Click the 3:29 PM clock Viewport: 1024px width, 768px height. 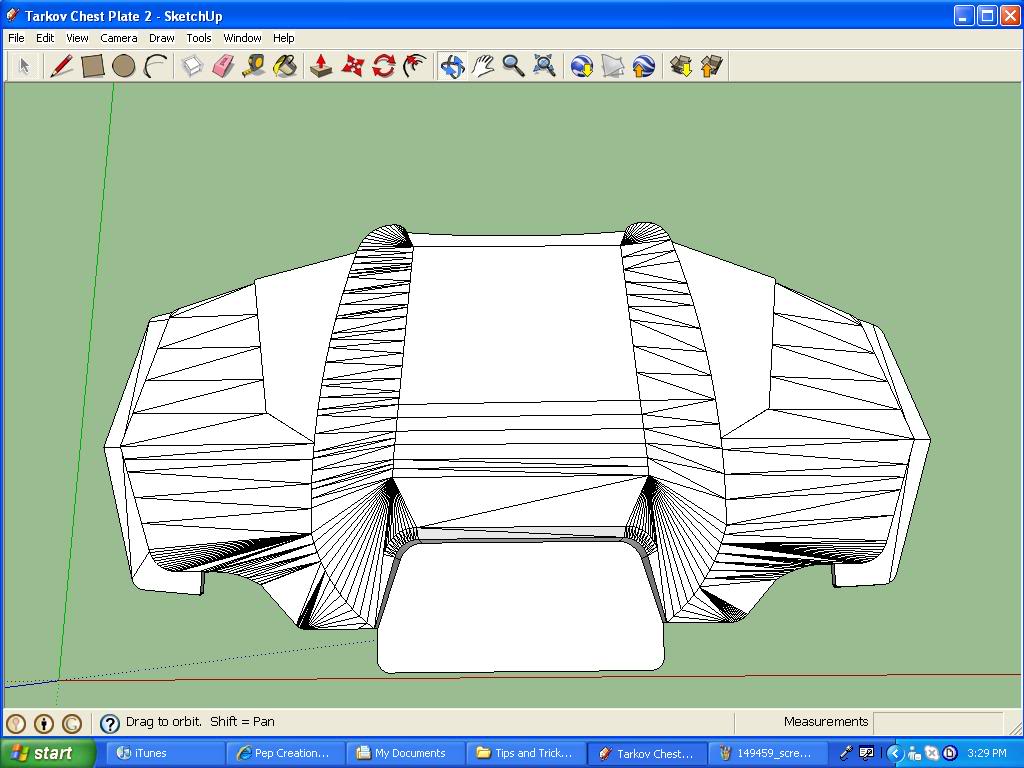tap(987, 753)
